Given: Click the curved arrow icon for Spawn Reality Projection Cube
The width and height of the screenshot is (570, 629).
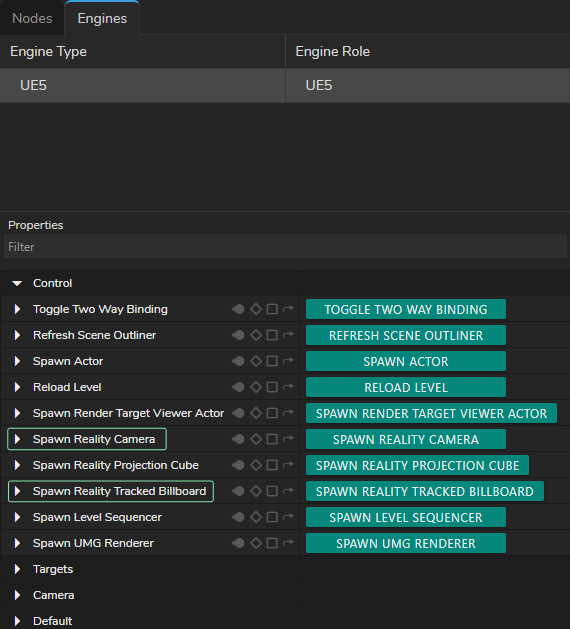Looking at the screenshot, I should pyautogui.click(x=288, y=465).
